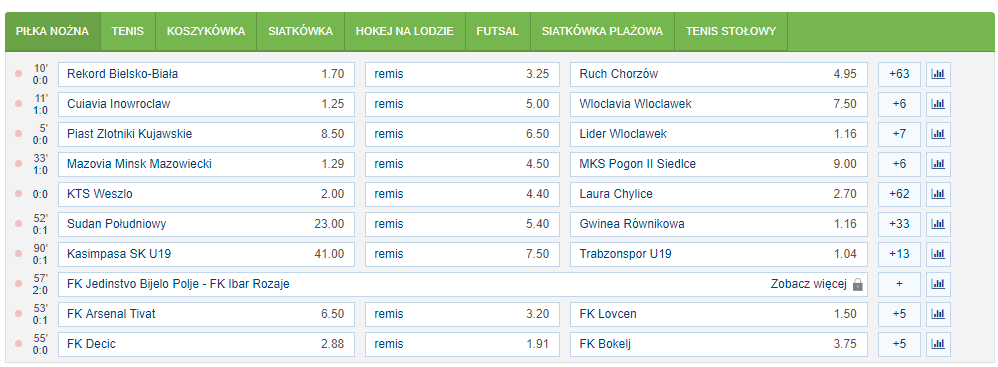Expand +33 more bets for Gwinea Równikowa match
The height and width of the screenshot is (367, 998).
click(899, 224)
